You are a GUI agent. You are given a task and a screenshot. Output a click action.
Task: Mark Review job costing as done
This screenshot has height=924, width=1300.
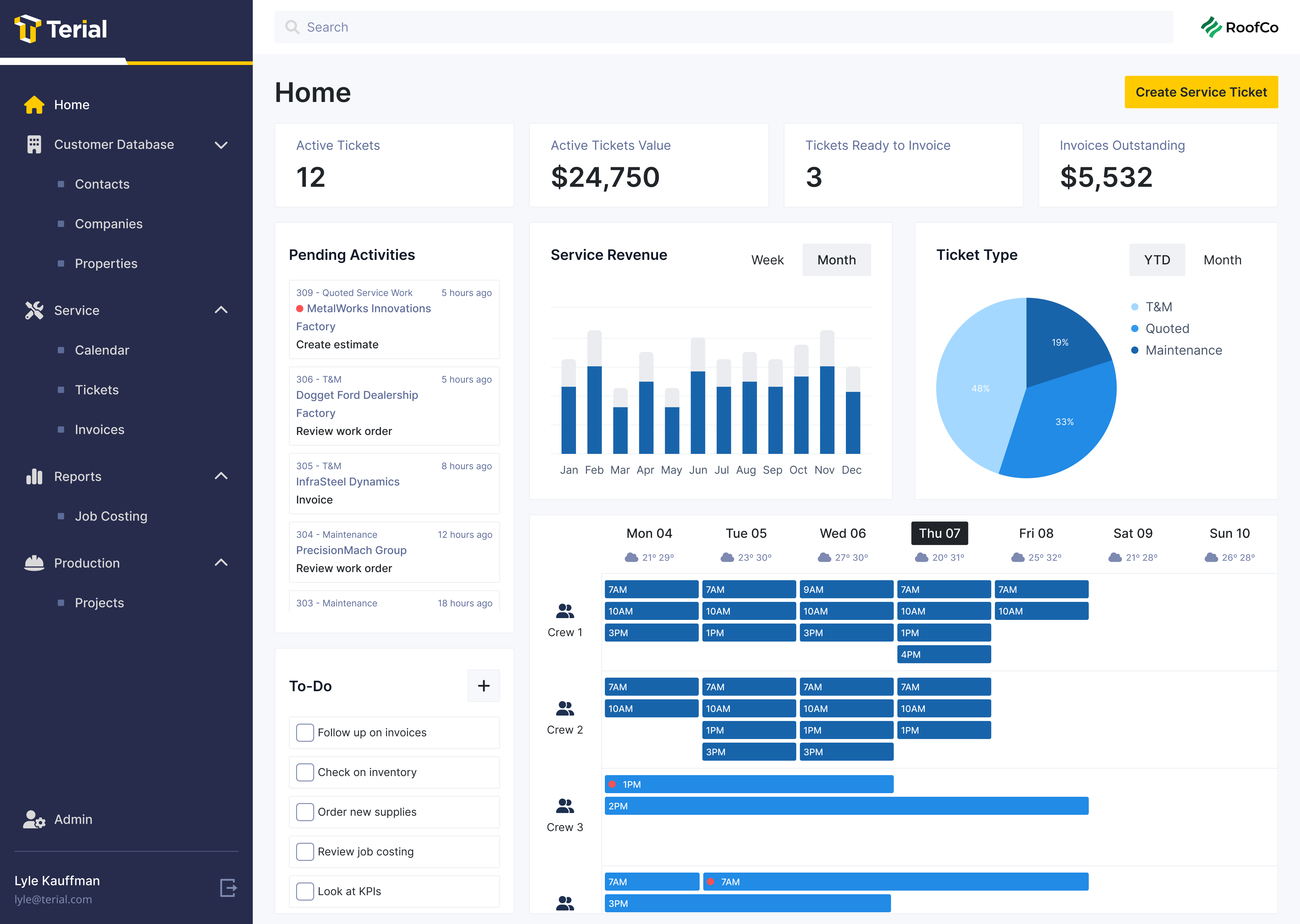tap(305, 852)
